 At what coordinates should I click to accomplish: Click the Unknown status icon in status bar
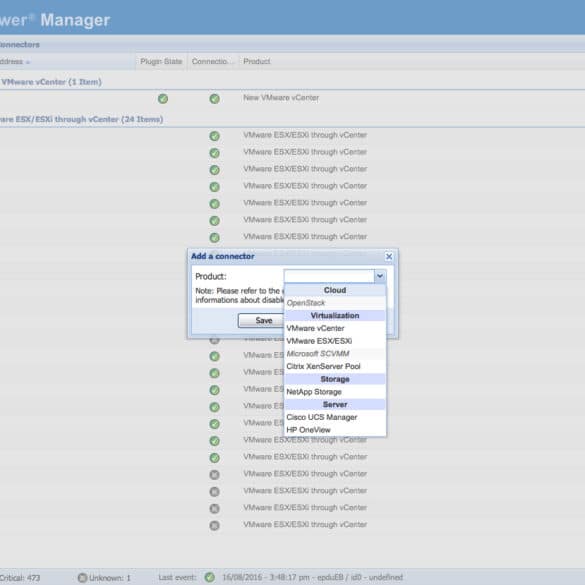pyautogui.click(x=82, y=578)
